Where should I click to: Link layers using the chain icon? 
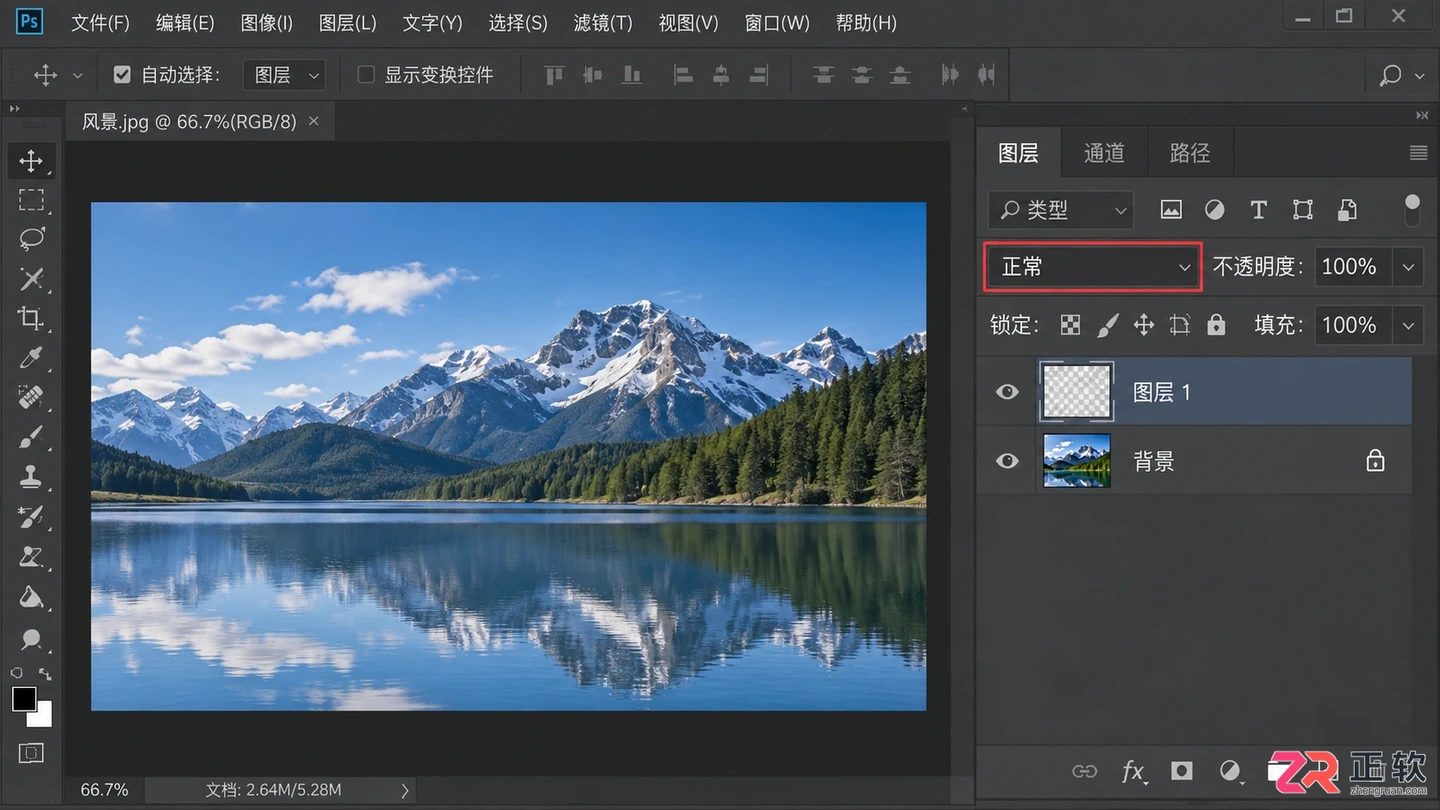[1084, 771]
